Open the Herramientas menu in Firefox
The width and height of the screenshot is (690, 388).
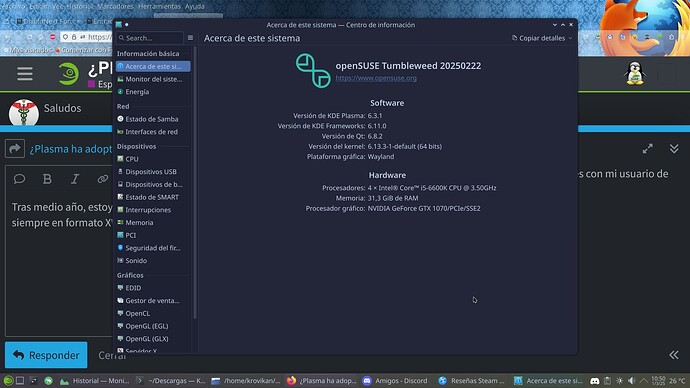[159, 7]
